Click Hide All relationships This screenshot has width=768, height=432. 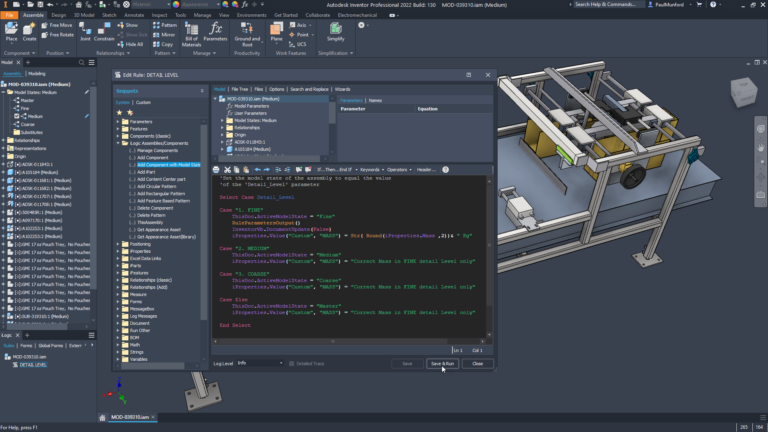(x=130, y=44)
